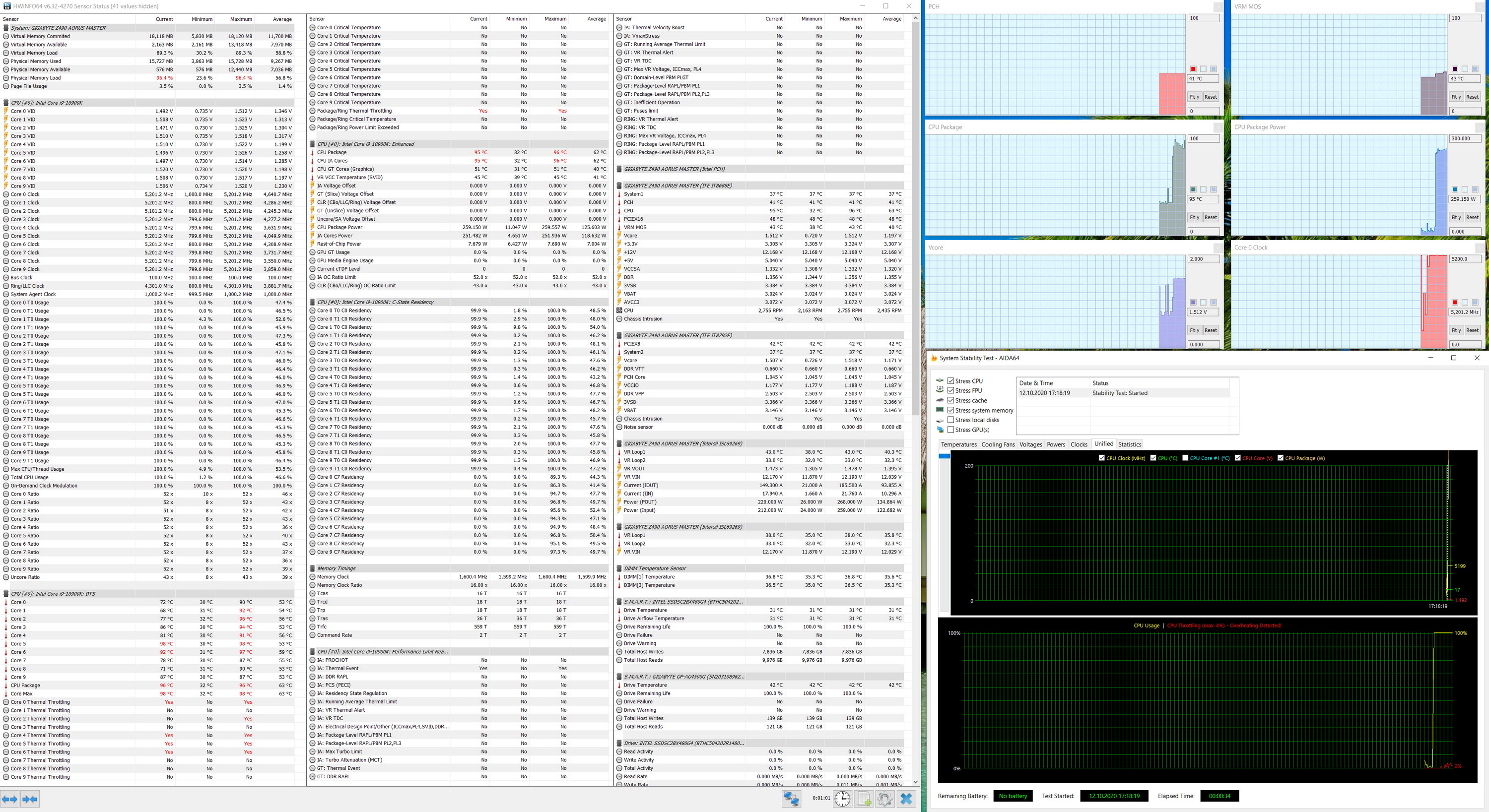The width and height of the screenshot is (1489, 812).
Task: Select the Cooling Fans tab
Action: point(998,445)
